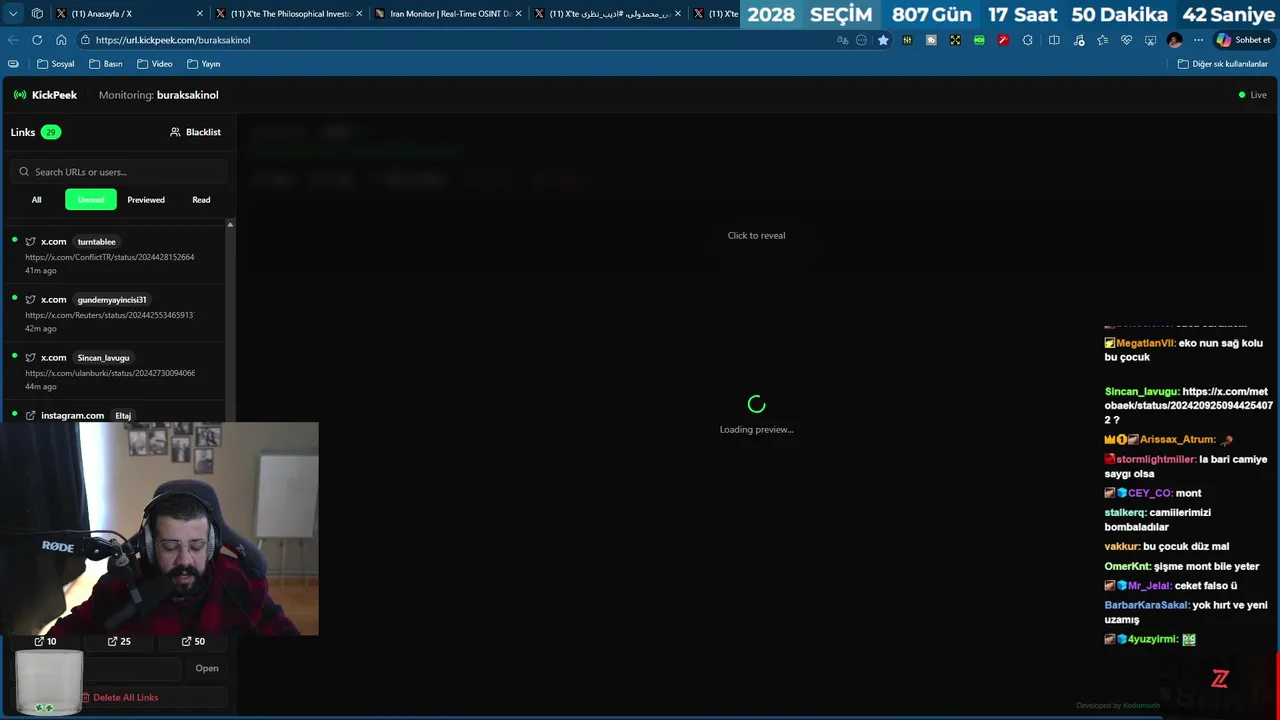Open browser essentials heart icon
The image size is (1280, 720).
[1126, 40]
